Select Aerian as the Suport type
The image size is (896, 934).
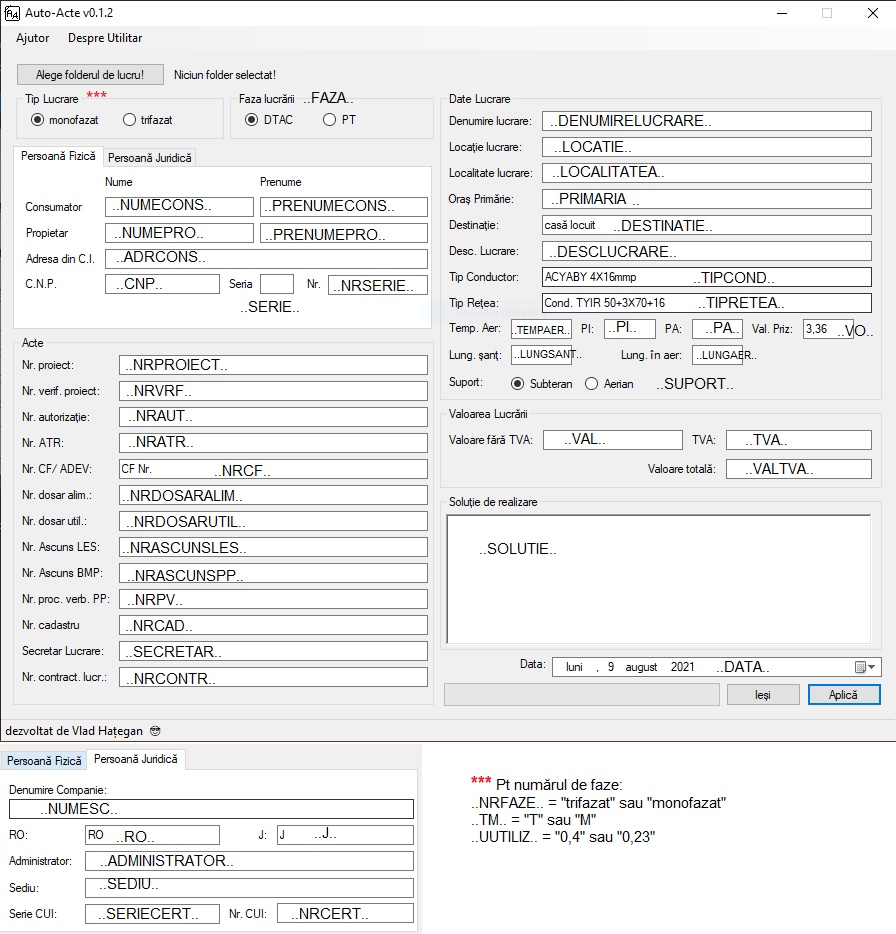tap(592, 383)
